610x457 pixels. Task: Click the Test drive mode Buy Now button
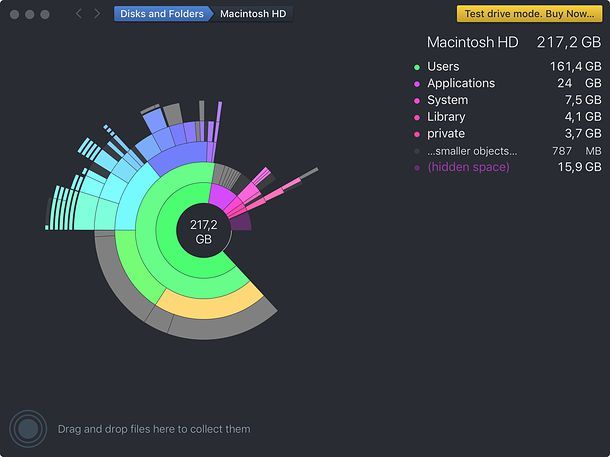click(529, 14)
